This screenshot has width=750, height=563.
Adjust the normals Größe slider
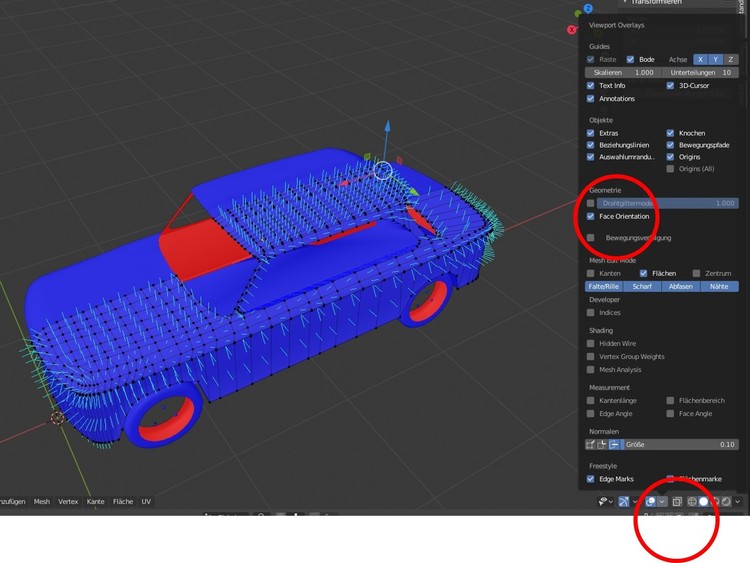click(x=680, y=444)
